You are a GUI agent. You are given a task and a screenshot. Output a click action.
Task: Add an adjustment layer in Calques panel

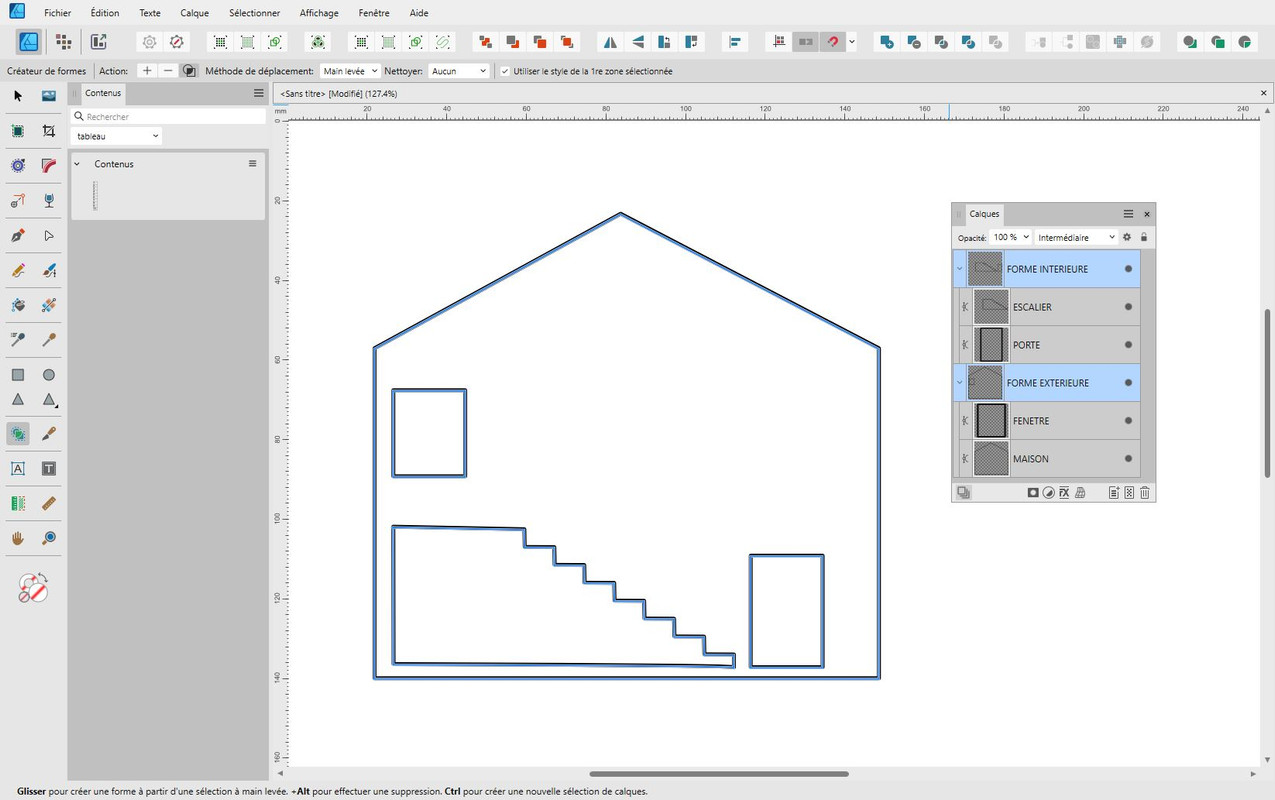coord(1048,493)
